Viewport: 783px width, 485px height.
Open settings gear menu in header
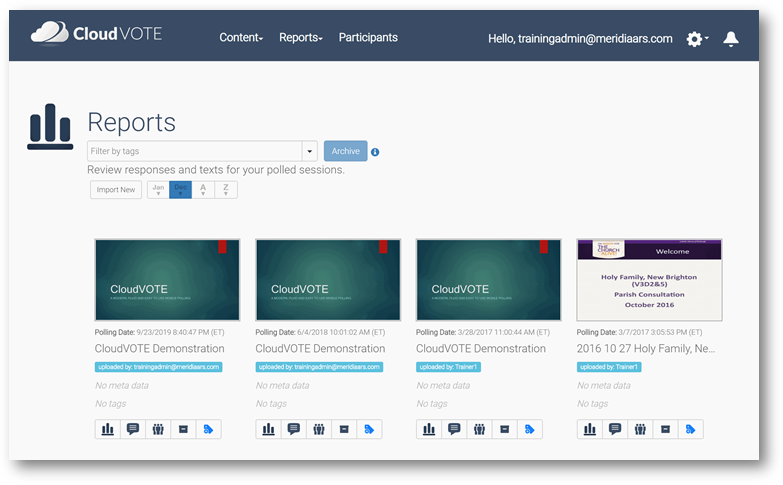tap(697, 38)
